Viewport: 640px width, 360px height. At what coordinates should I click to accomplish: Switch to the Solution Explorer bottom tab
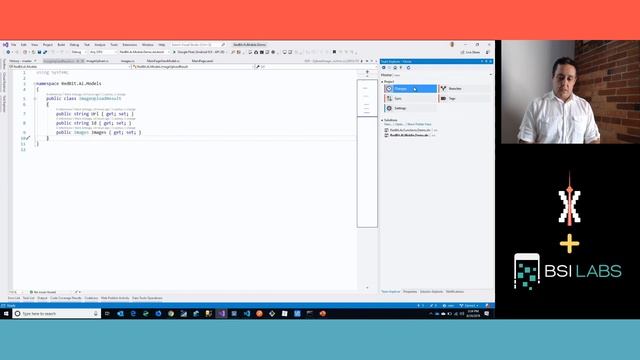tap(431, 292)
